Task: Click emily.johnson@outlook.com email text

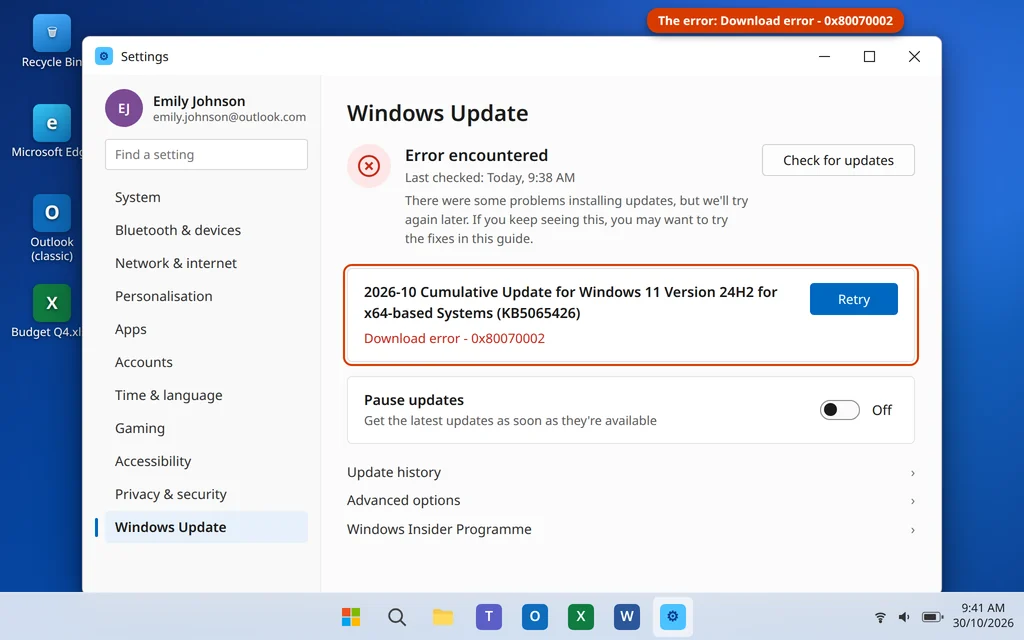Action: [x=229, y=117]
